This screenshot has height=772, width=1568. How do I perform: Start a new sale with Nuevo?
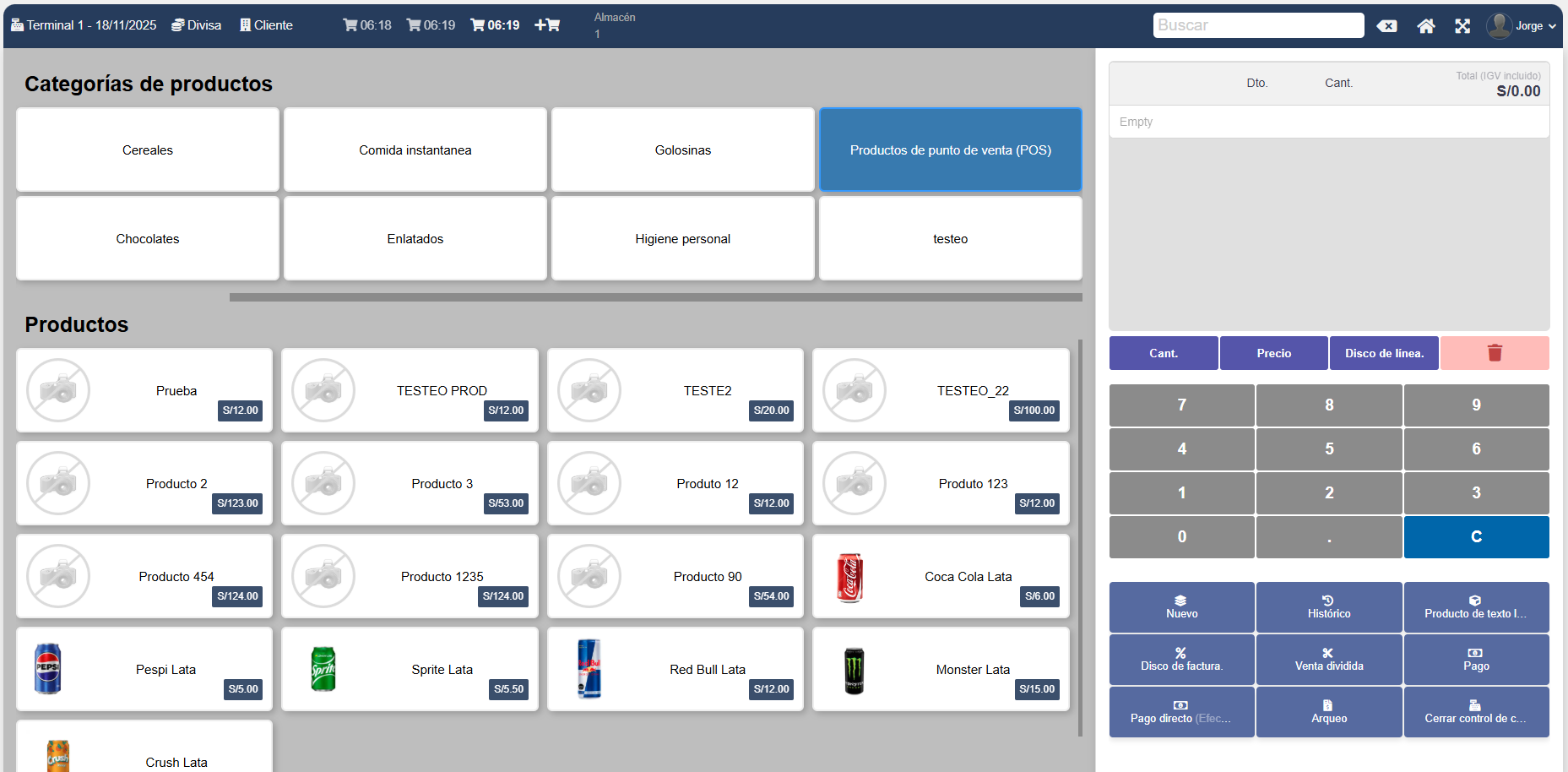pyautogui.click(x=1182, y=607)
